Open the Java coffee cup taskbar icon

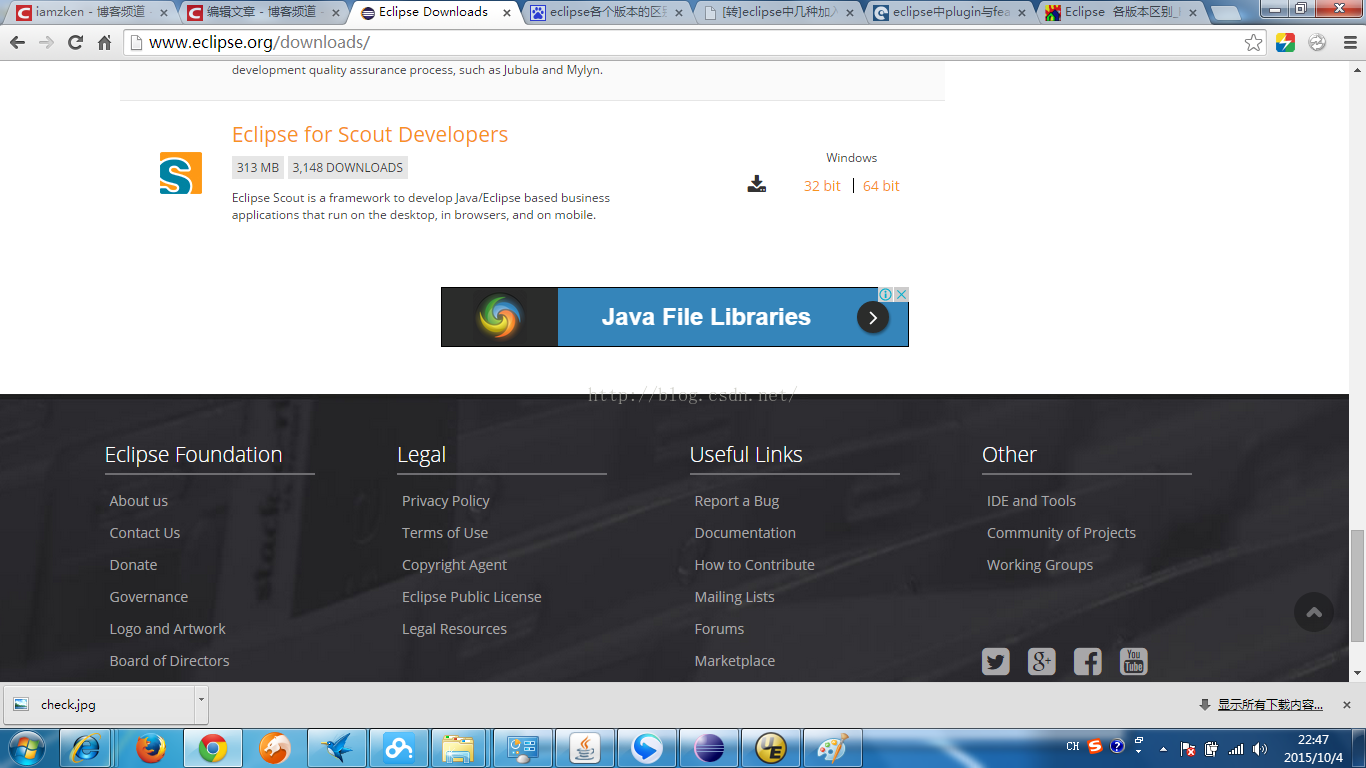coord(585,748)
